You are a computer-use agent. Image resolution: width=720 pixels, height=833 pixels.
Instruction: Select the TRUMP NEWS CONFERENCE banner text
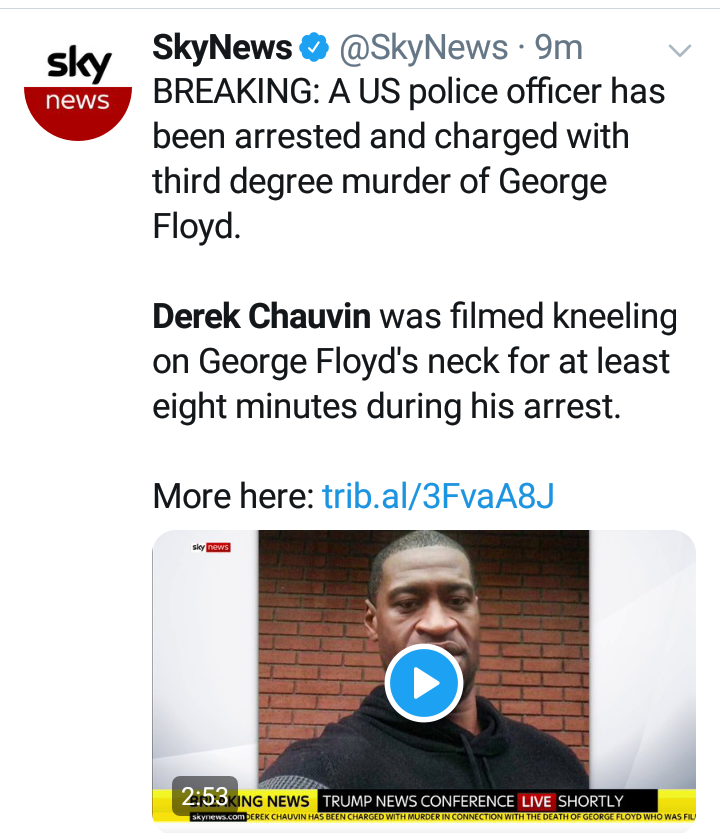click(415, 801)
